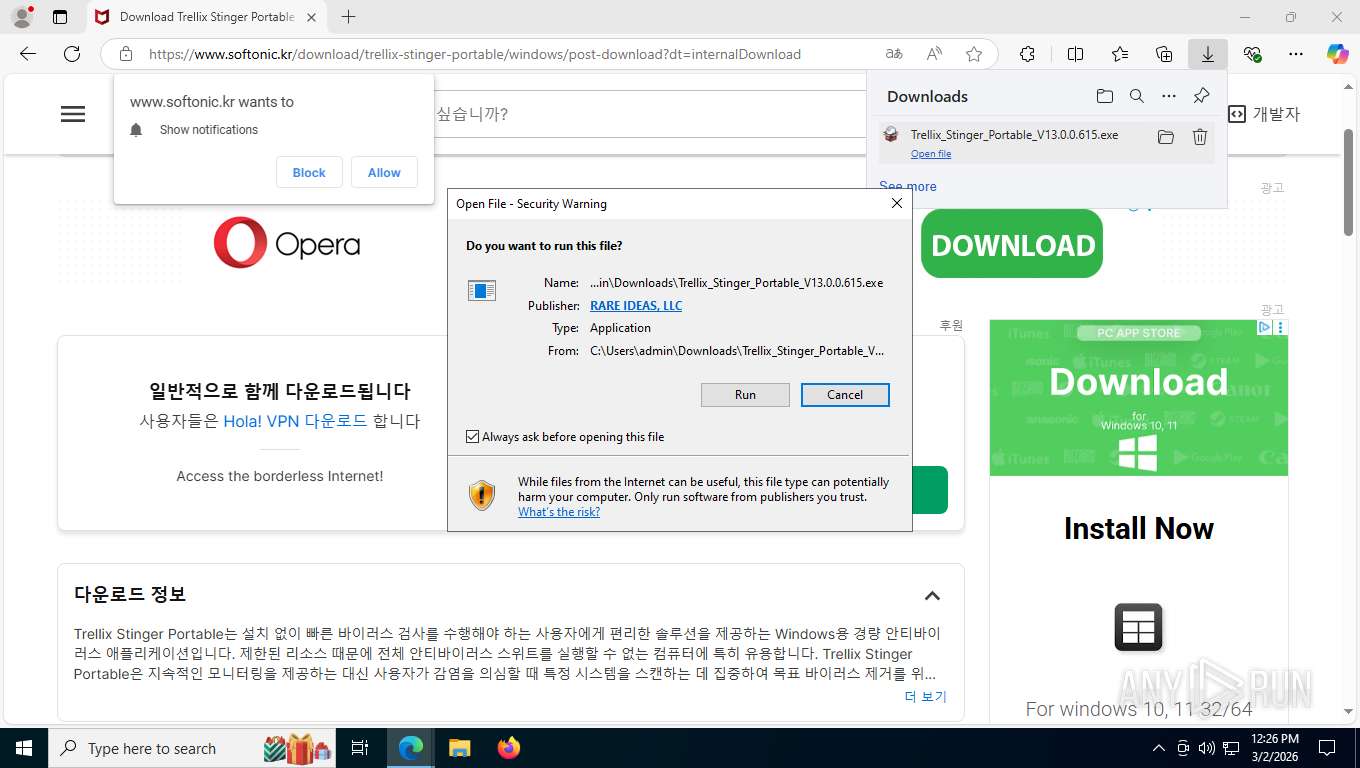Open the RARE IDEAS, LLC publisher link
Viewport: 1360px width, 768px height.
[636, 306]
